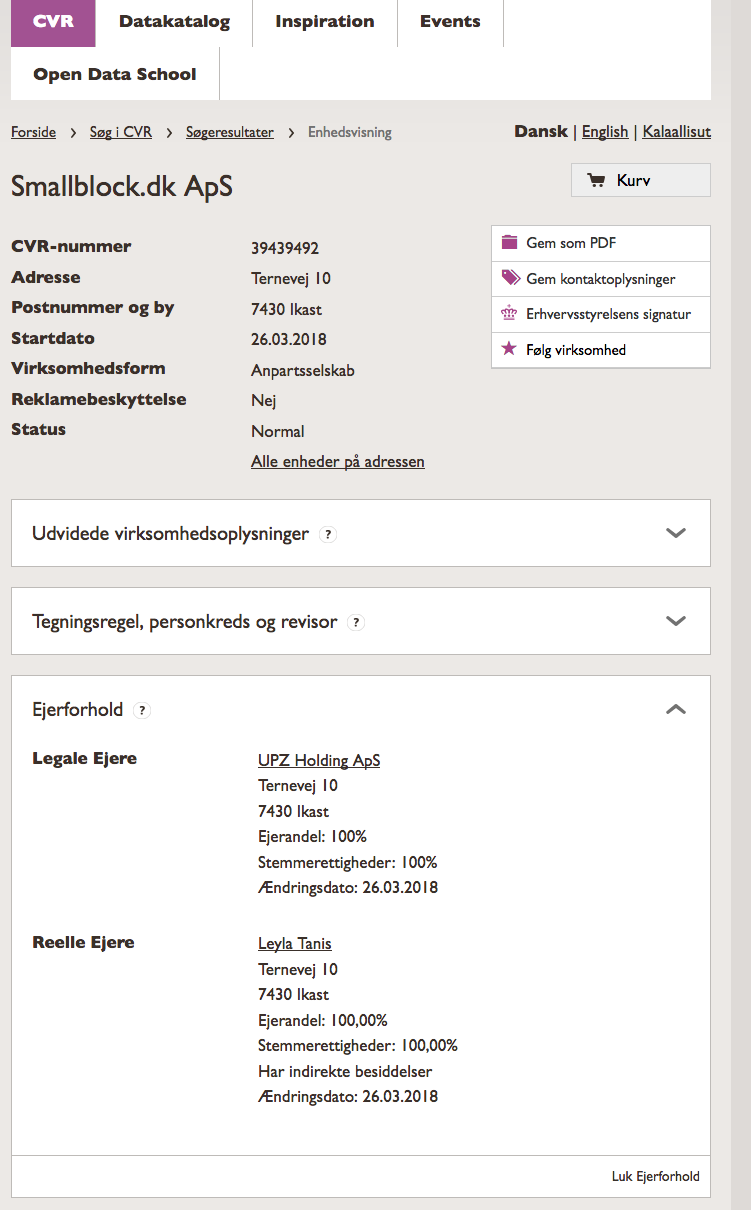The width and height of the screenshot is (751, 1210).
Task: Go to the Events tab
Action: click(x=450, y=23)
